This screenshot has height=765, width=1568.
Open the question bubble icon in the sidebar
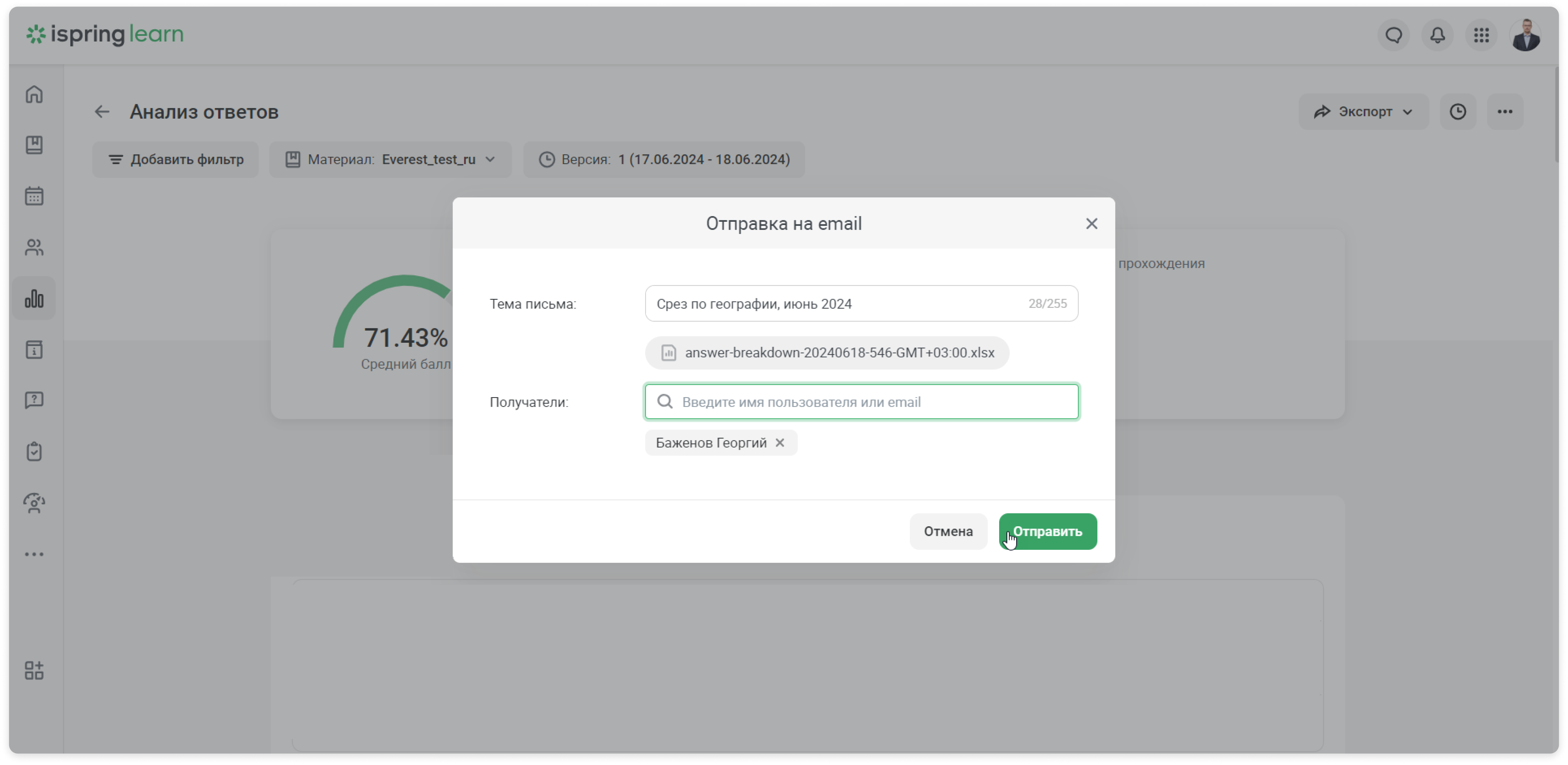(x=34, y=400)
